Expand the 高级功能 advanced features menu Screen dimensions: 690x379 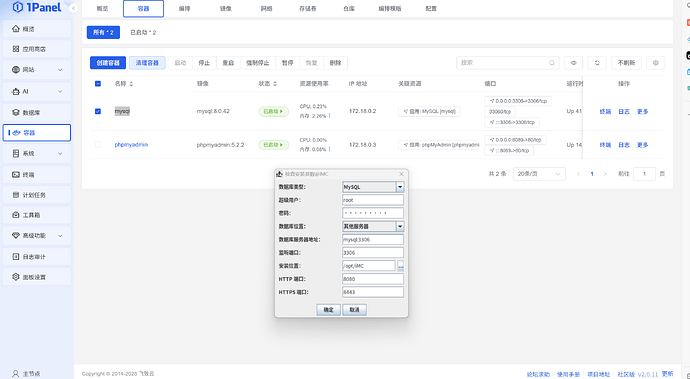pyautogui.click(x=37, y=235)
